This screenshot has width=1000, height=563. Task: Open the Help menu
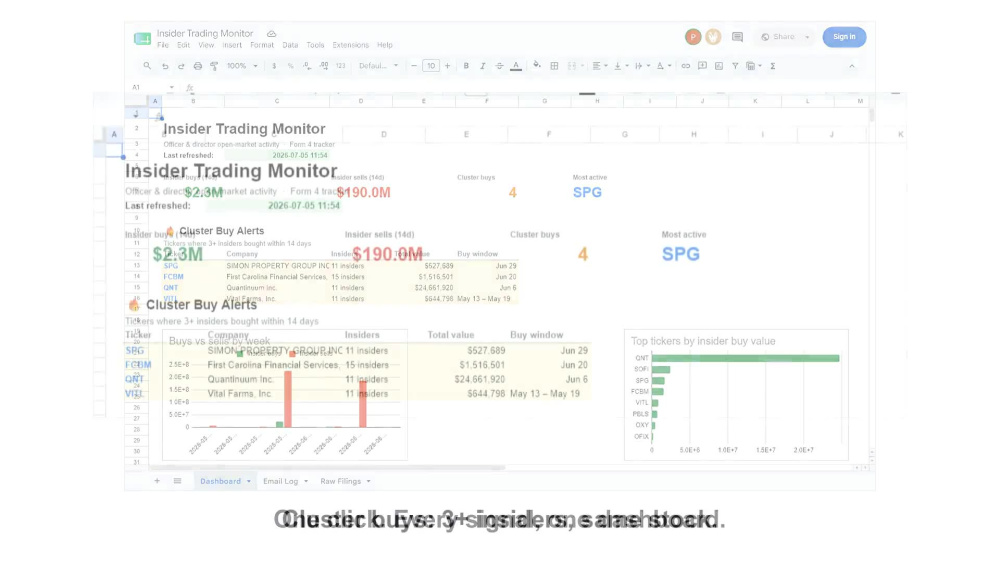point(385,45)
